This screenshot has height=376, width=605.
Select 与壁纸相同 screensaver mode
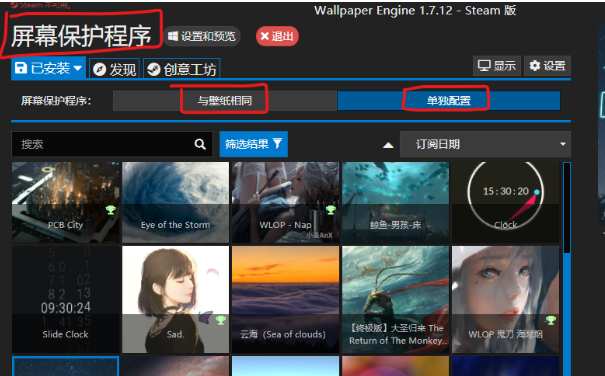pyautogui.click(x=225, y=101)
